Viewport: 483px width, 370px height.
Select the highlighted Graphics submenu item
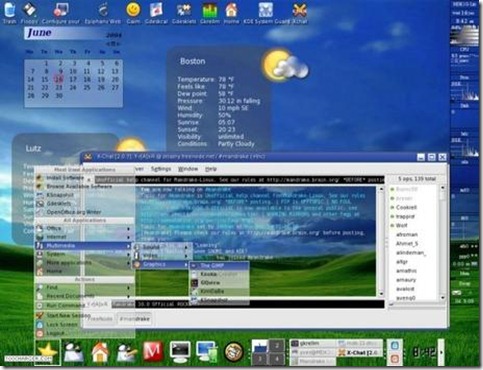[x=162, y=264]
